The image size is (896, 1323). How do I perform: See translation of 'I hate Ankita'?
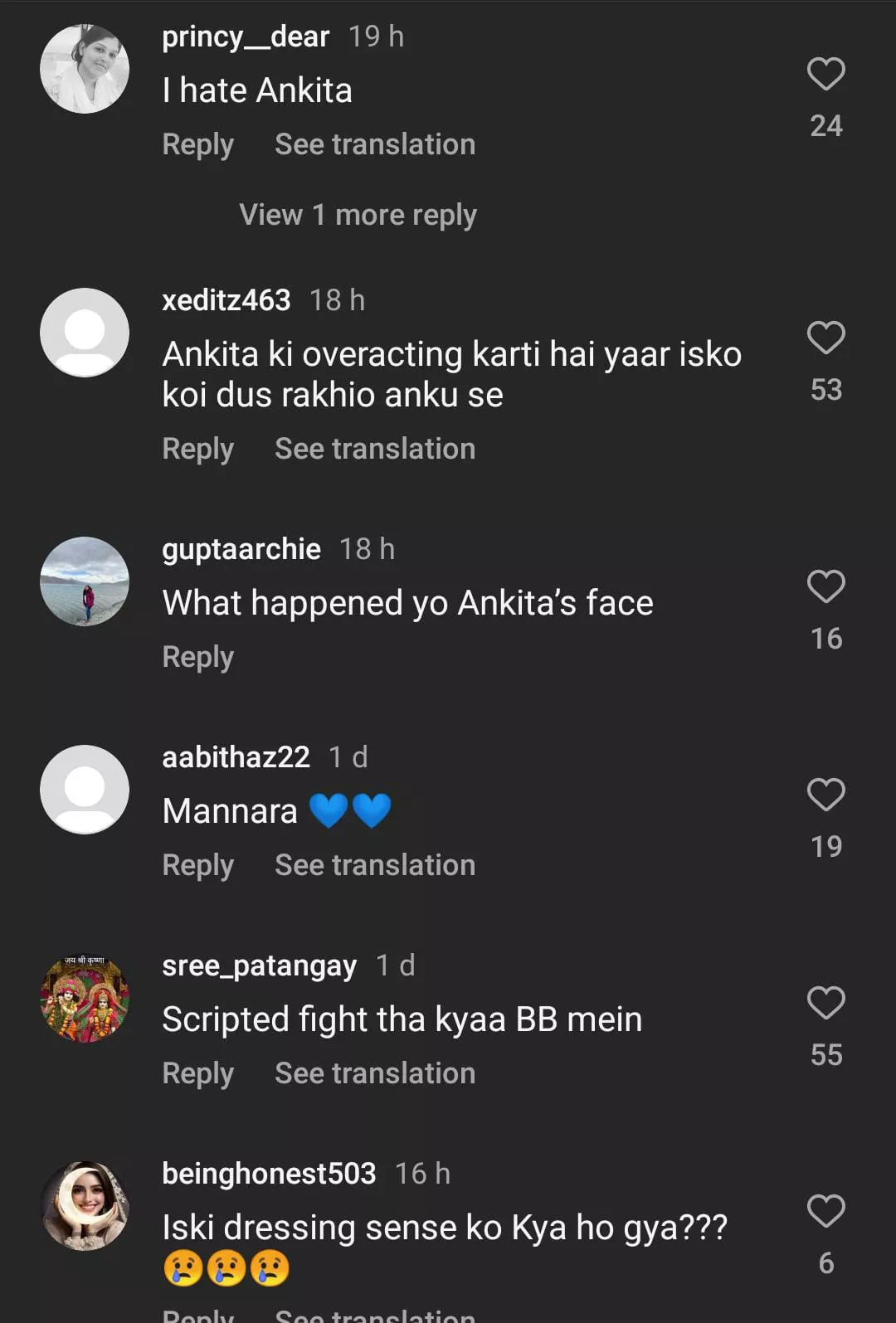point(375,144)
